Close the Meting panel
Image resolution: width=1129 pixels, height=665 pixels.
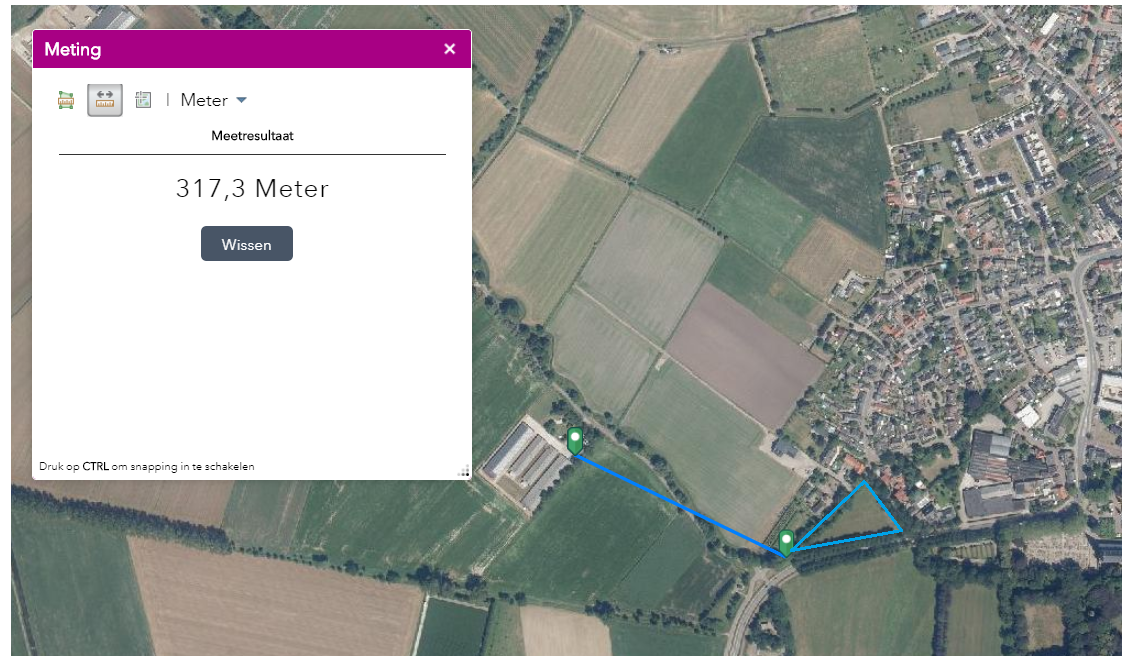click(x=450, y=49)
